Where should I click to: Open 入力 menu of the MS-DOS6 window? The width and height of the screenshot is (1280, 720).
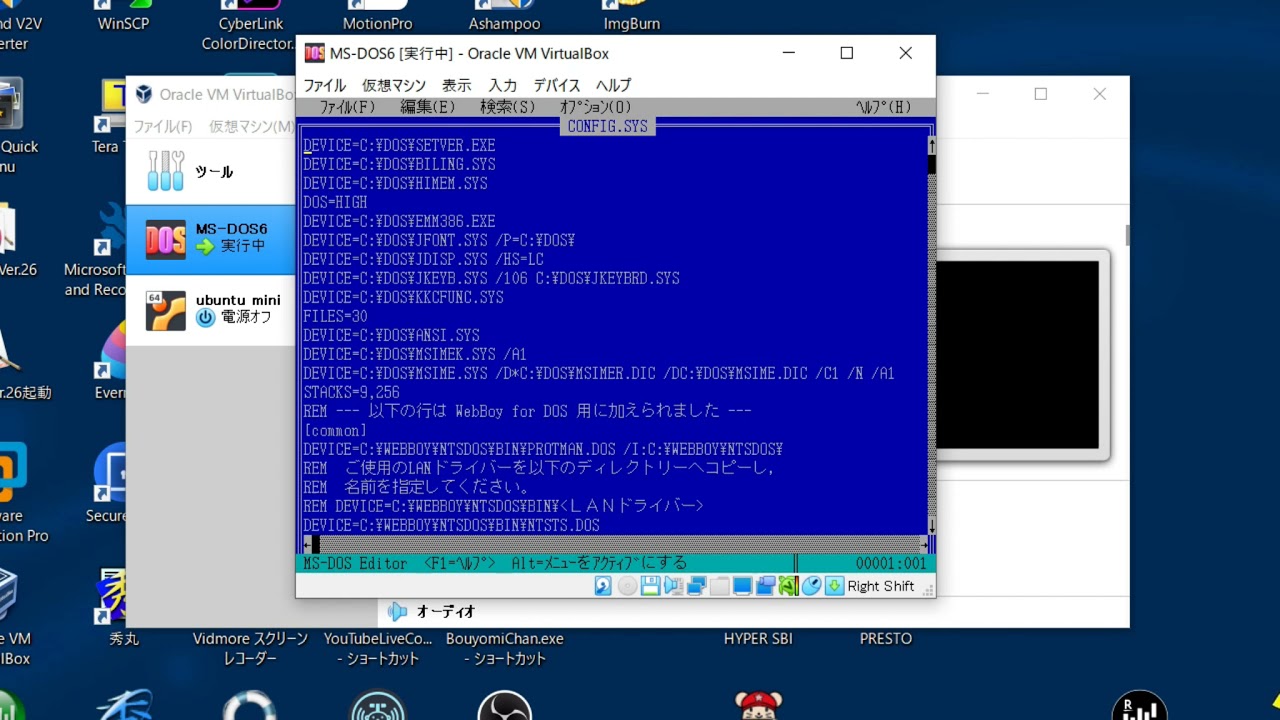pos(502,85)
